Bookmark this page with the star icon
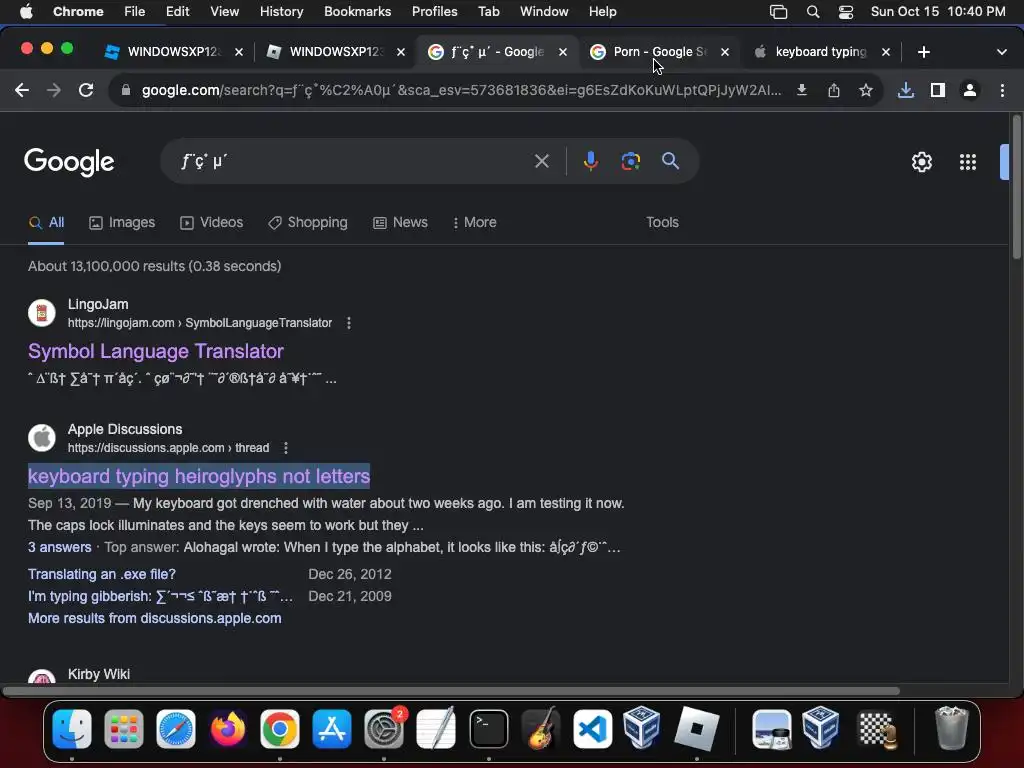 click(866, 90)
